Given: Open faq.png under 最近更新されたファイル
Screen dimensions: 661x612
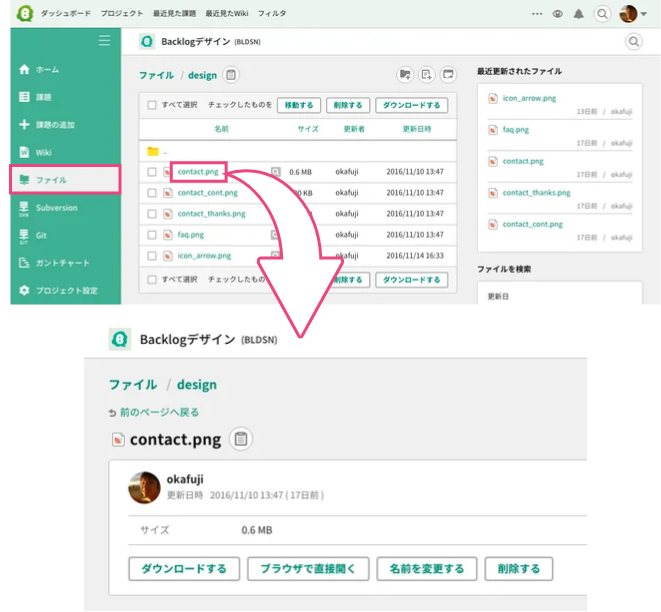Looking at the screenshot, I should tap(516, 130).
